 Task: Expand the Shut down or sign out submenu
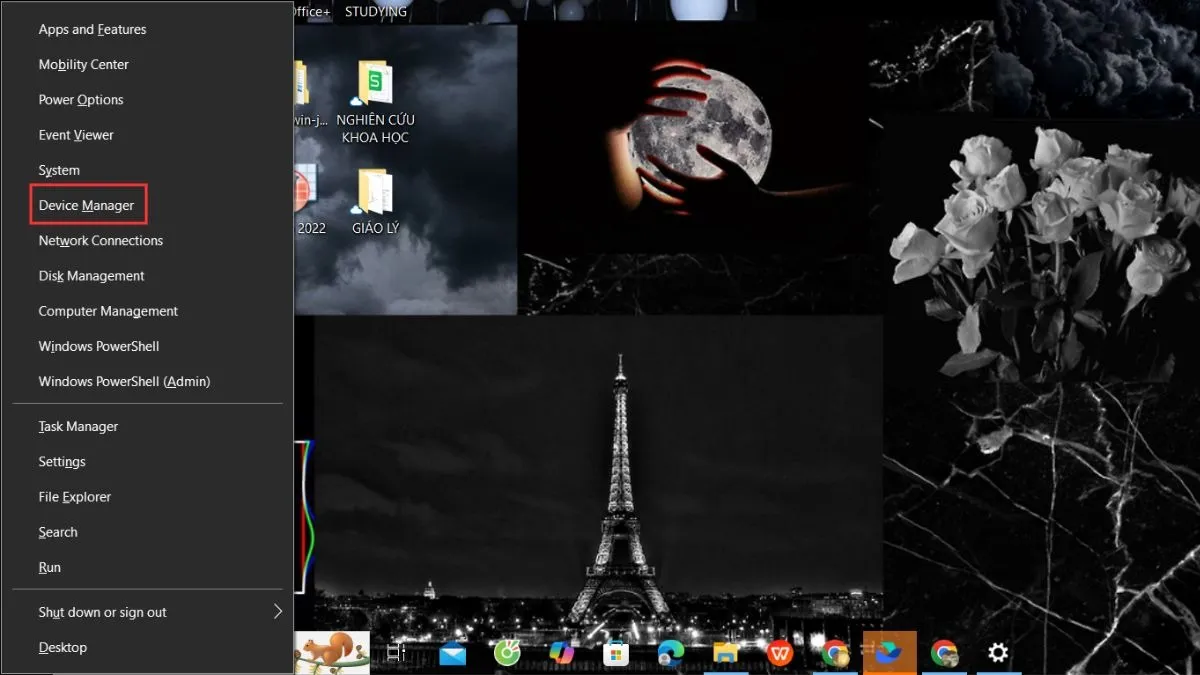[x=104, y=611]
